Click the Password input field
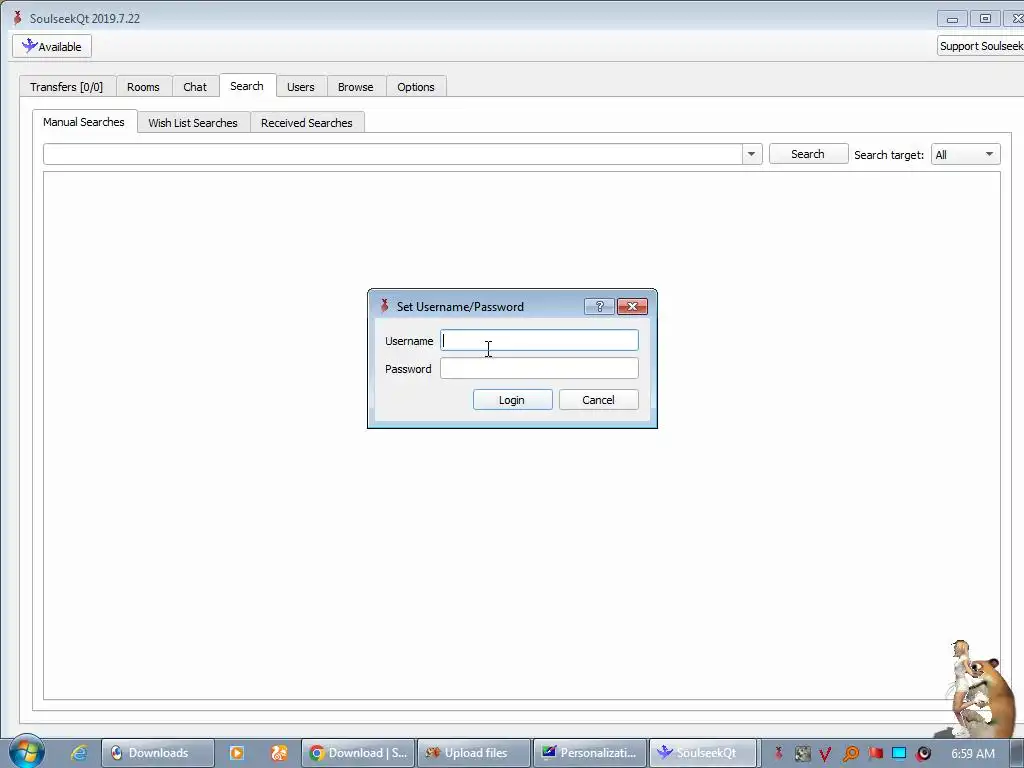The height and width of the screenshot is (768, 1024). 539,368
